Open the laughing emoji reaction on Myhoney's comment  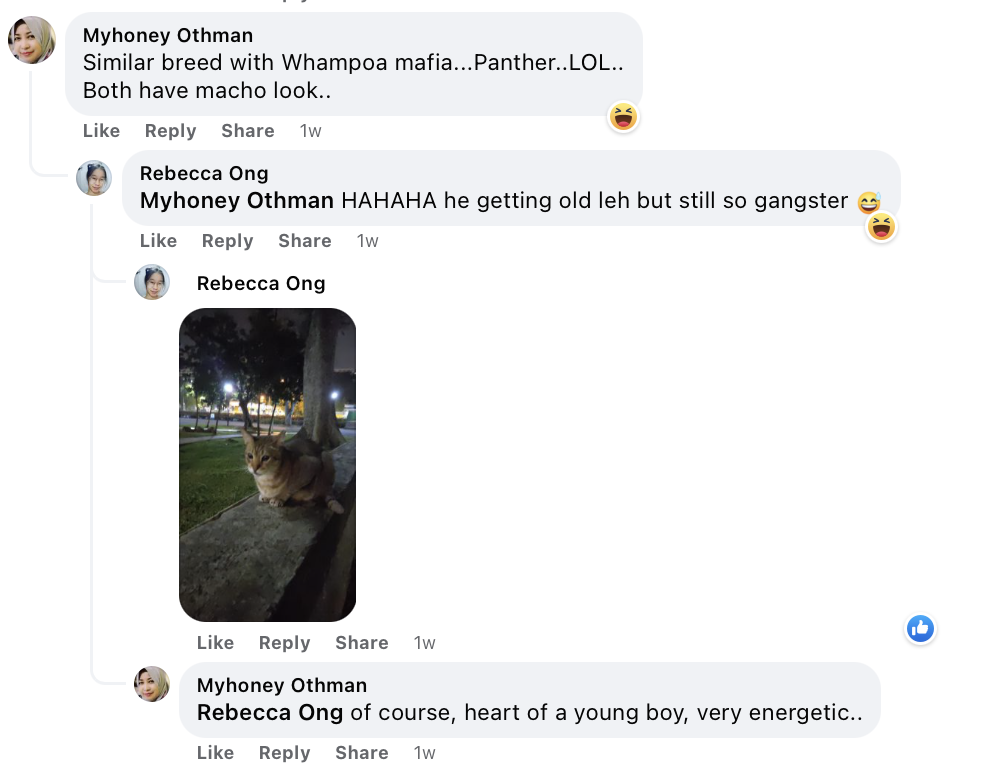[x=622, y=117]
